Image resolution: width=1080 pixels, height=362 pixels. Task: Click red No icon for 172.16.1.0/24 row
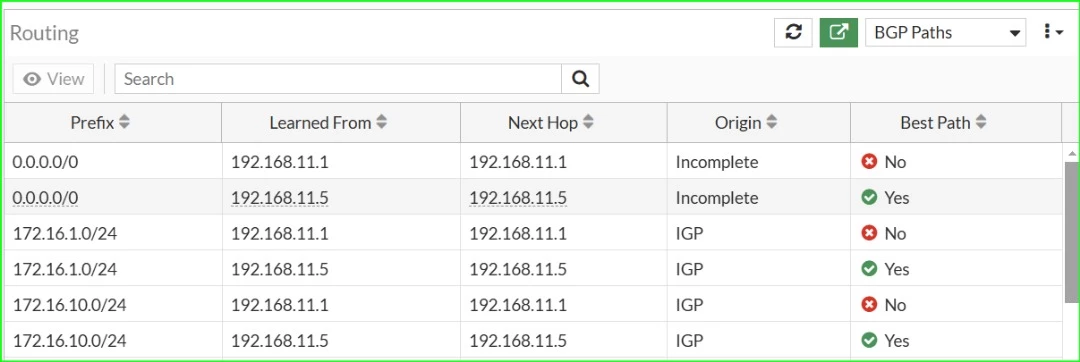pyautogui.click(x=869, y=233)
